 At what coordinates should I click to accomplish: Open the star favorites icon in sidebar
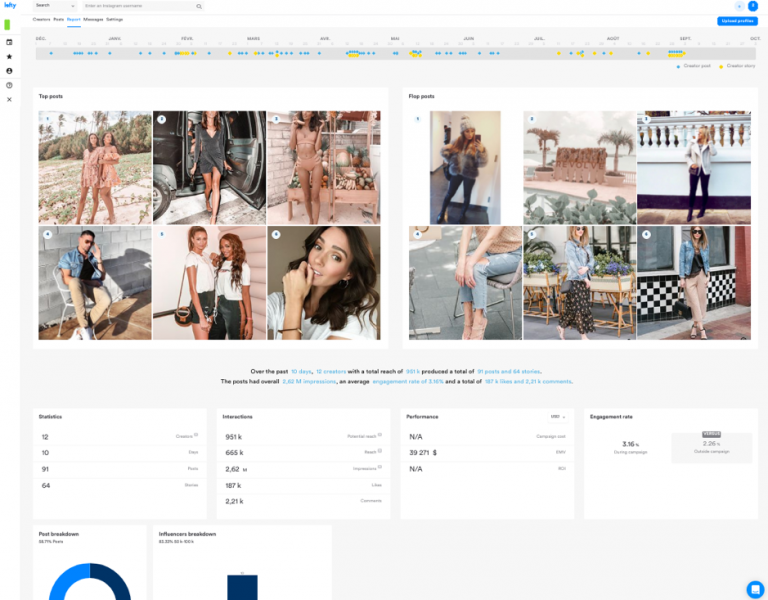9,56
